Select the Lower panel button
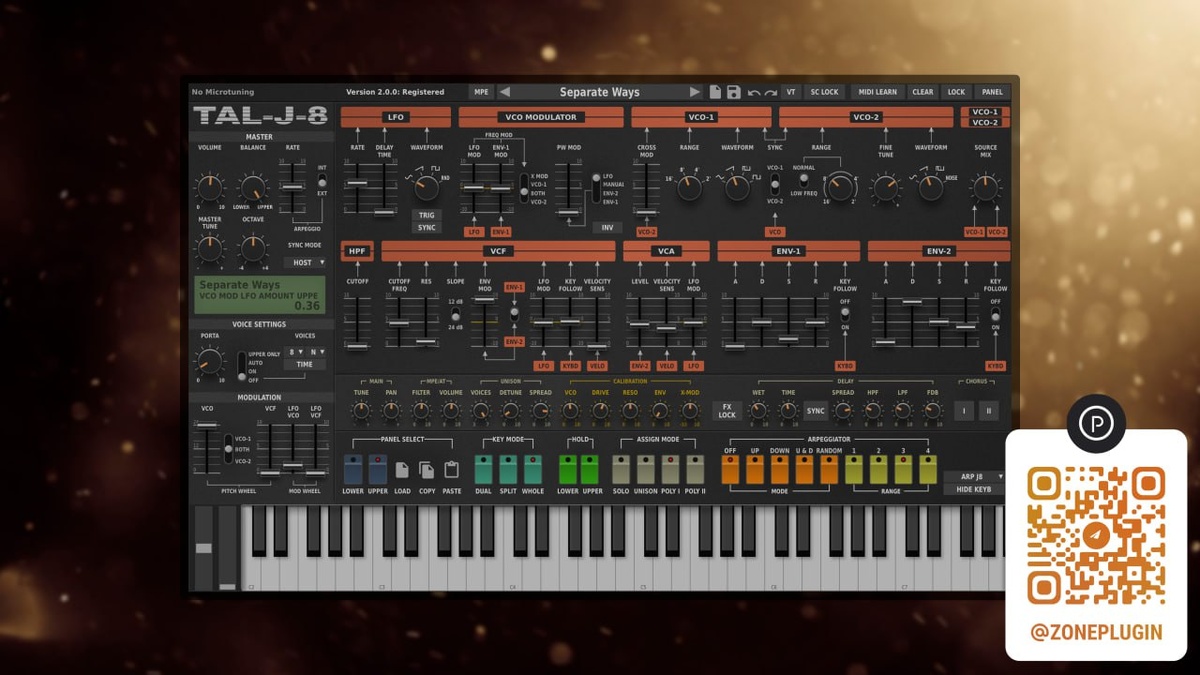 tap(353, 470)
